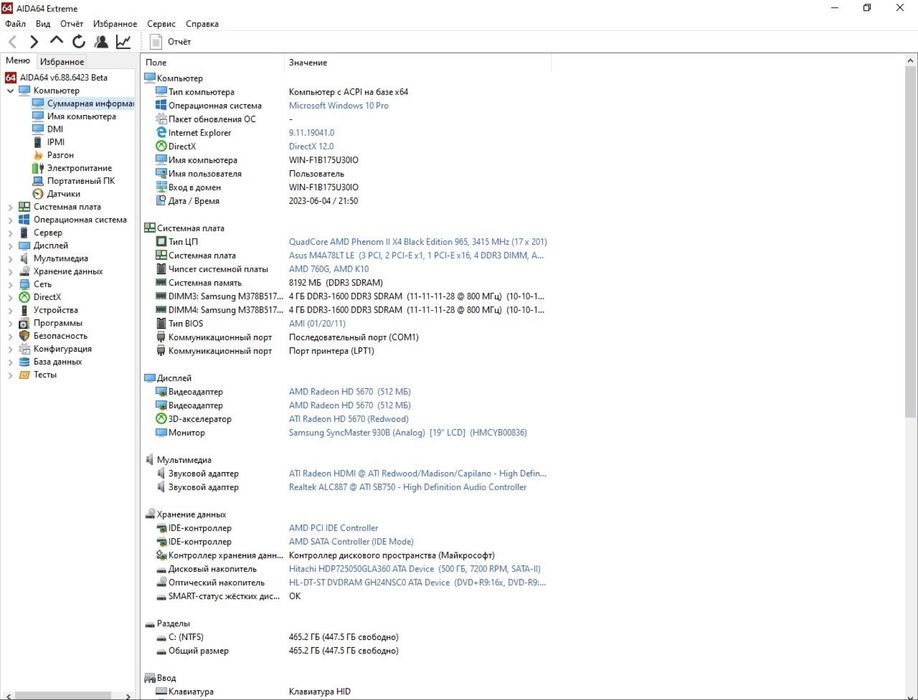Viewport: 918px width, 700px height.
Task: Open the graph chart toolbar icon
Action: (123, 42)
